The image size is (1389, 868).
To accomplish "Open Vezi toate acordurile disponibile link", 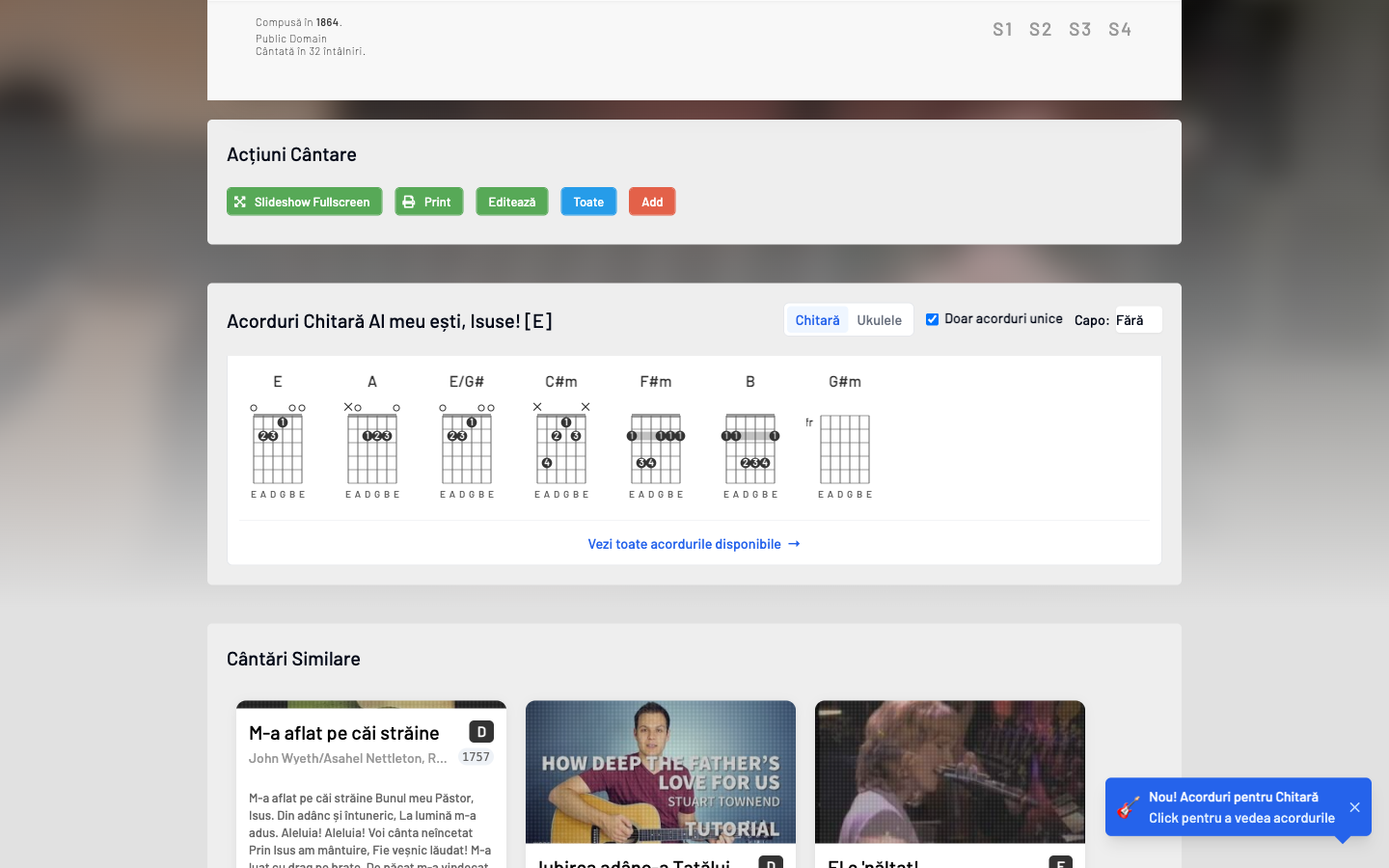I will click(x=694, y=544).
